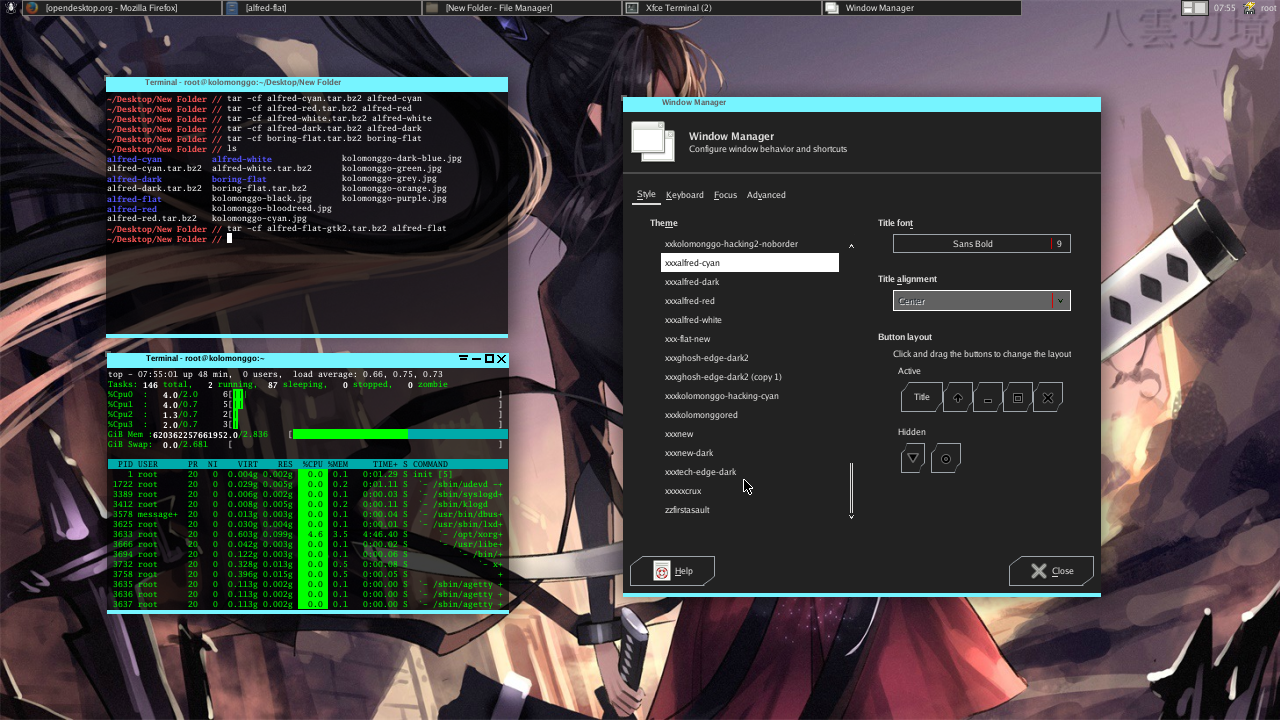The image size is (1280, 720).
Task: Pick the xxxxxcrux theme
Action: (x=750, y=491)
